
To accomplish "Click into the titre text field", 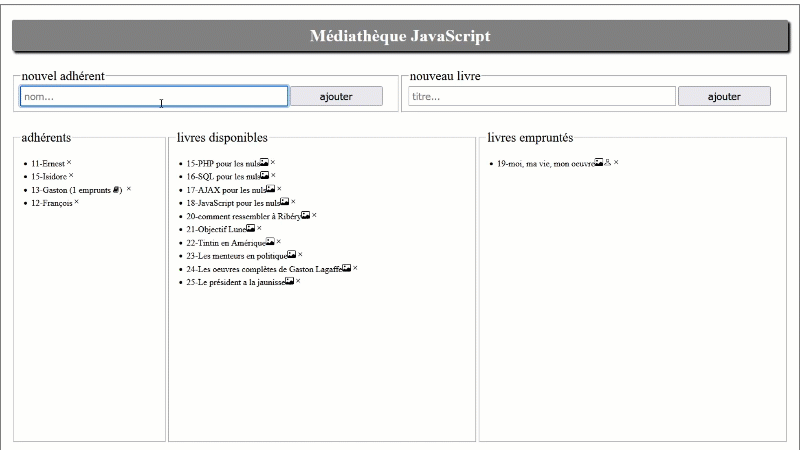I will coord(541,96).
